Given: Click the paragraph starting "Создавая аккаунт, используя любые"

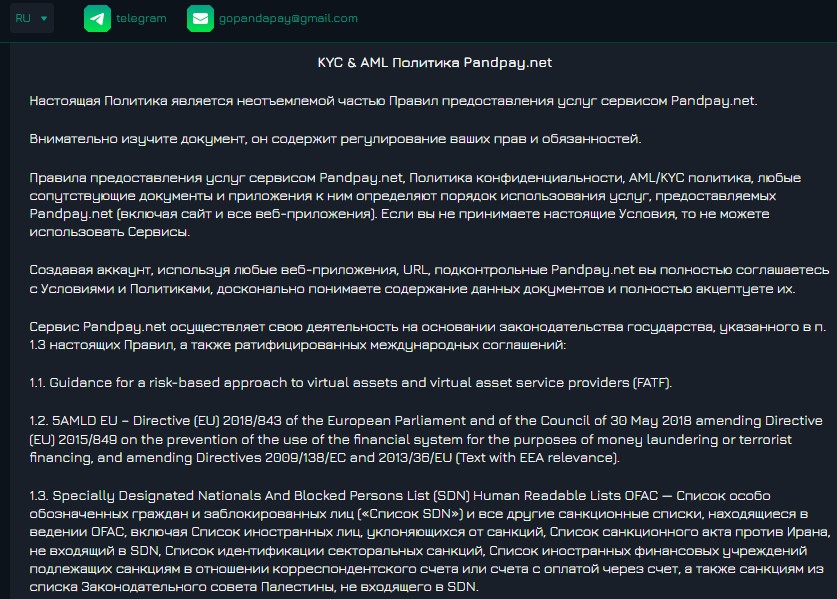Looking at the screenshot, I should (429, 279).
